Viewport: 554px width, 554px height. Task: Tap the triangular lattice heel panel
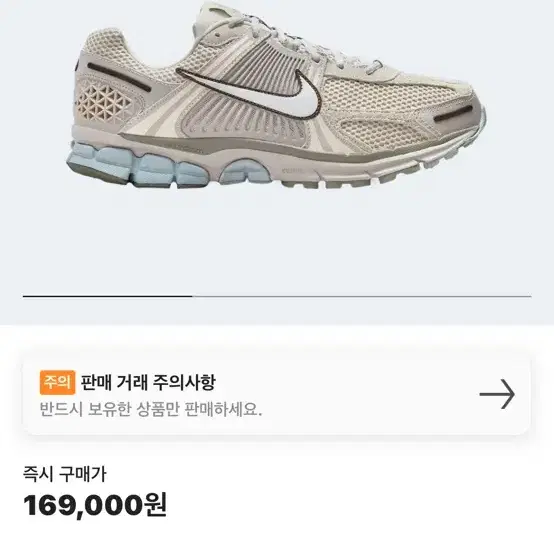104,103
